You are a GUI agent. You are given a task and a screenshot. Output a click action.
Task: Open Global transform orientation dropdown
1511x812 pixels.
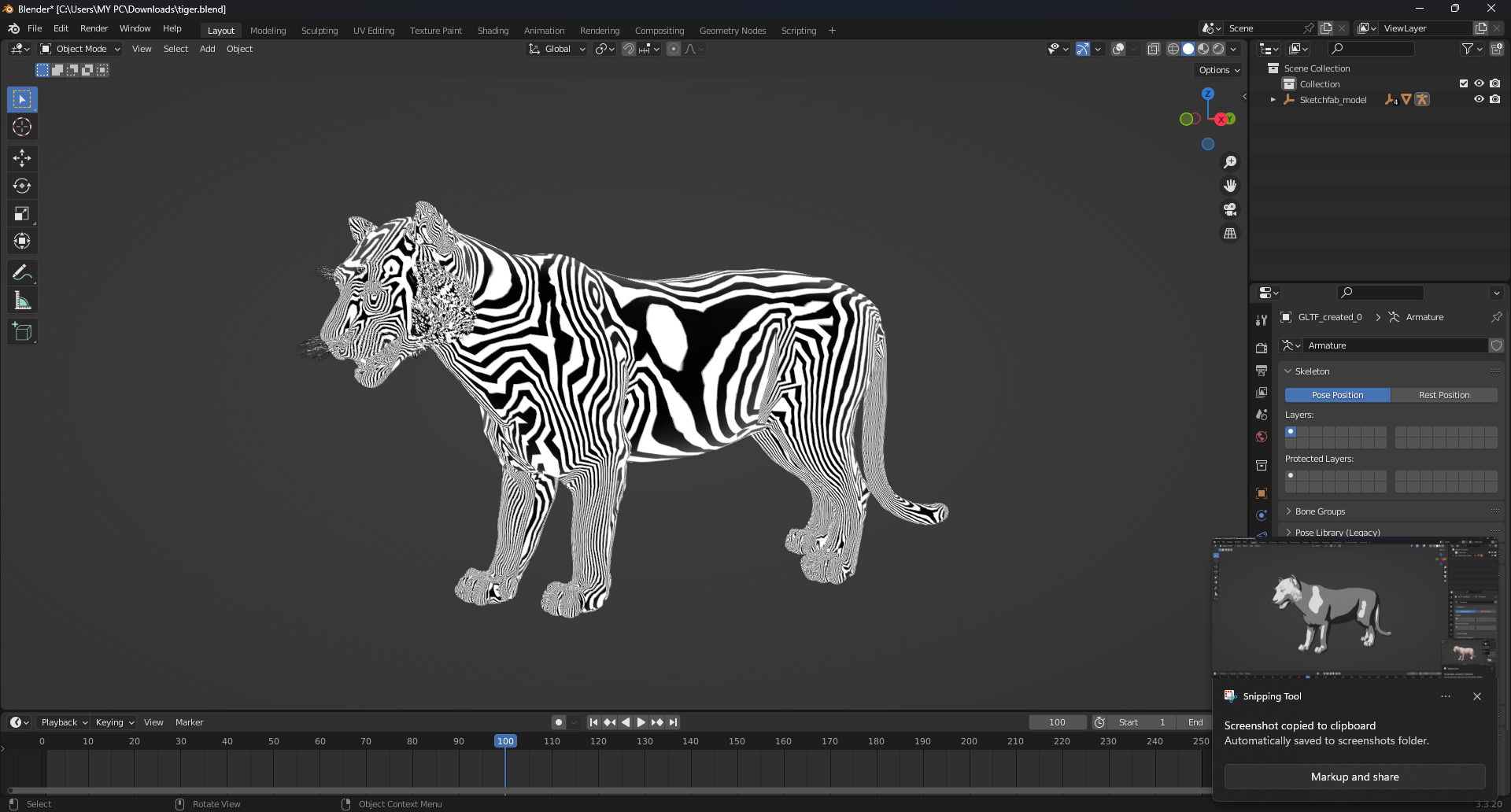(557, 49)
